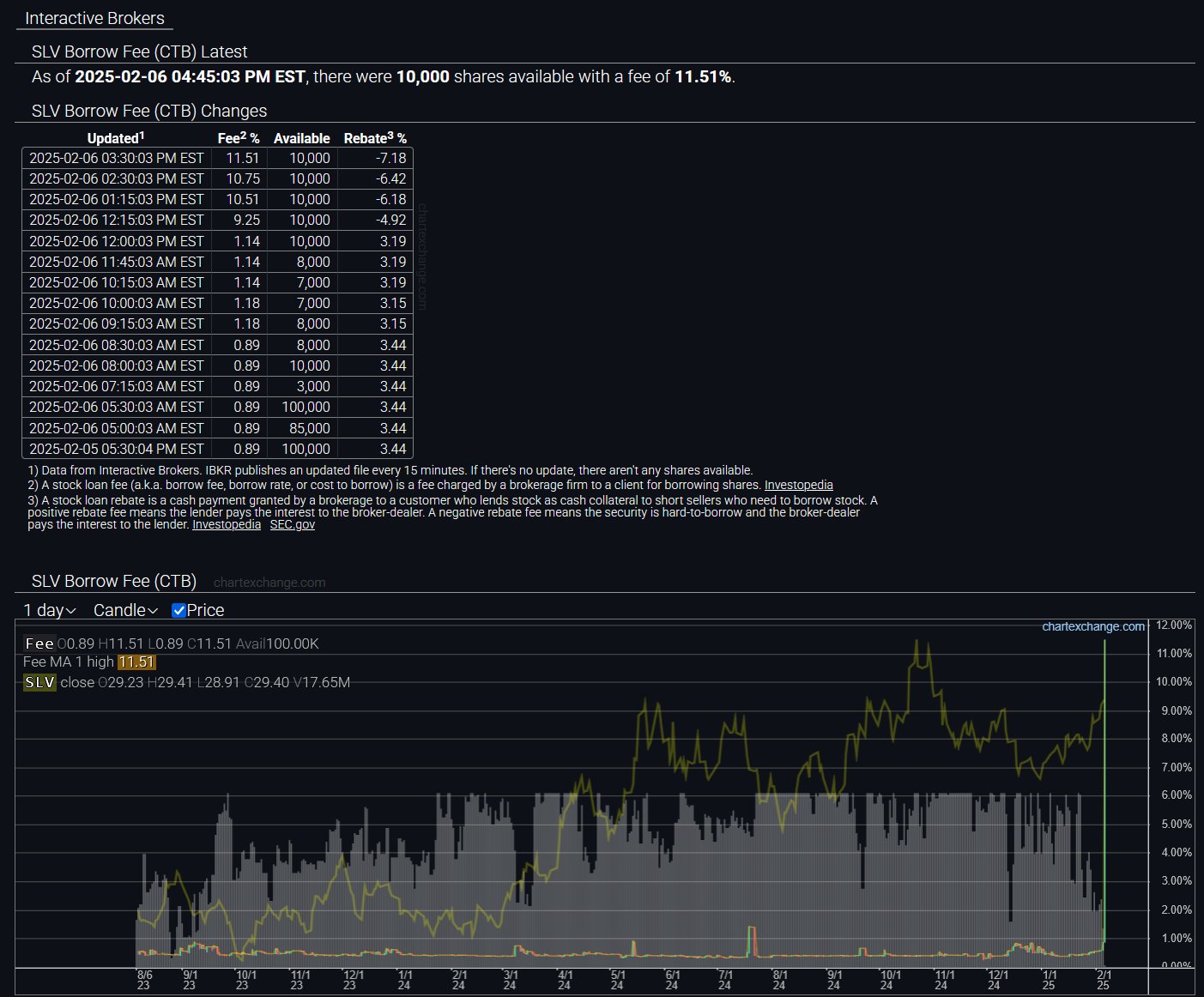This screenshot has width=1204, height=997.
Task: Click the chartexchange.com link in chart corner
Action: click(1093, 626)
